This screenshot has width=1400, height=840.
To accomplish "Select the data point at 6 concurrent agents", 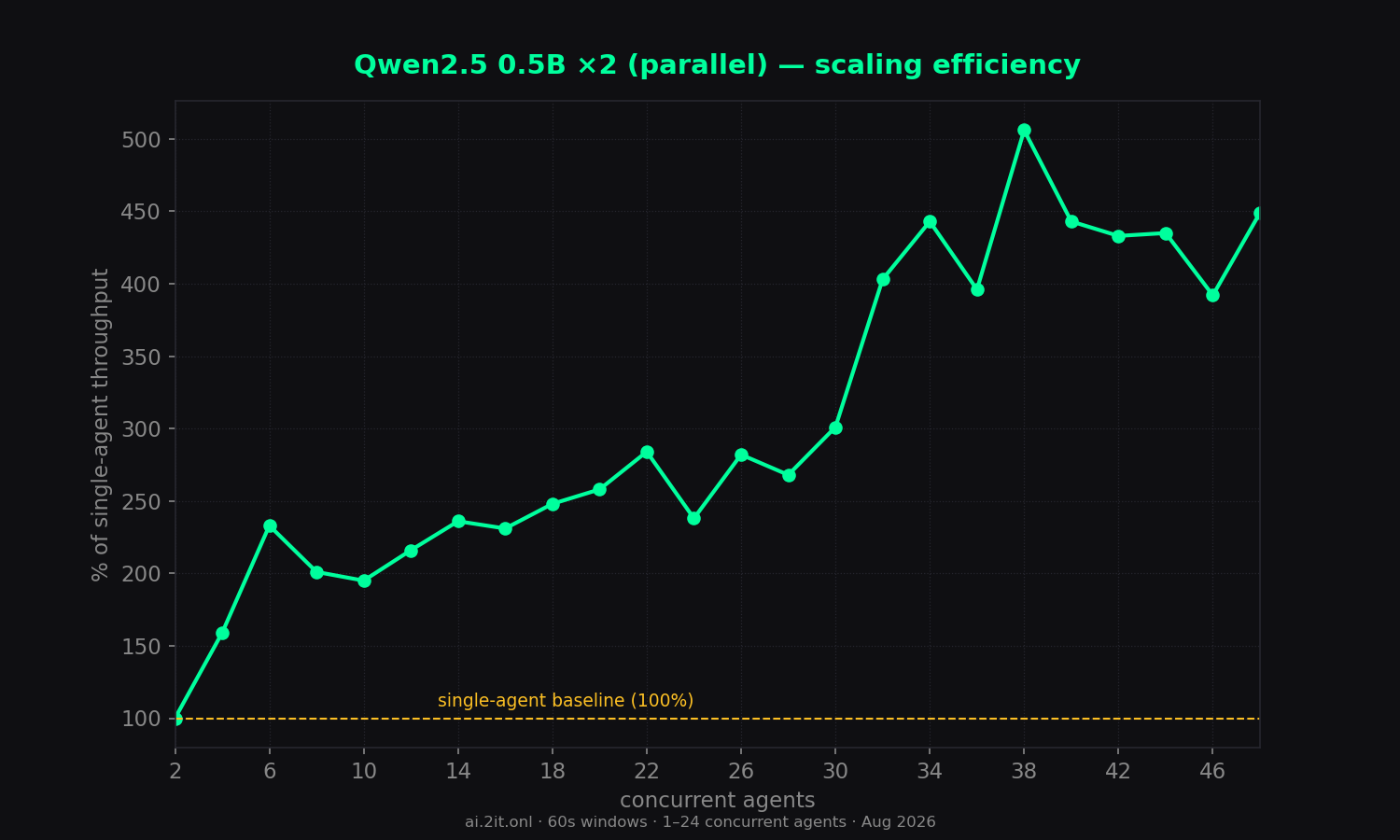I will pyautogui.click(x=270, y=526).
